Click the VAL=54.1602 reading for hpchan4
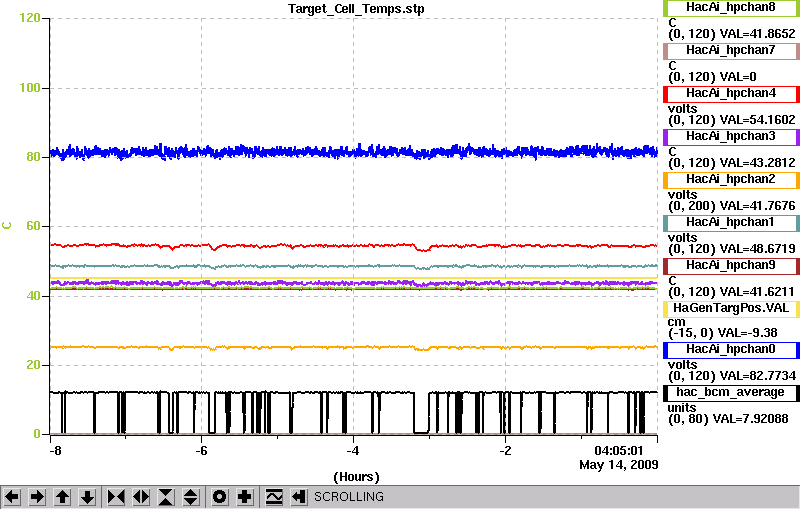The width and height of the screenshot is (800, 509). click(x=757, y=120)
